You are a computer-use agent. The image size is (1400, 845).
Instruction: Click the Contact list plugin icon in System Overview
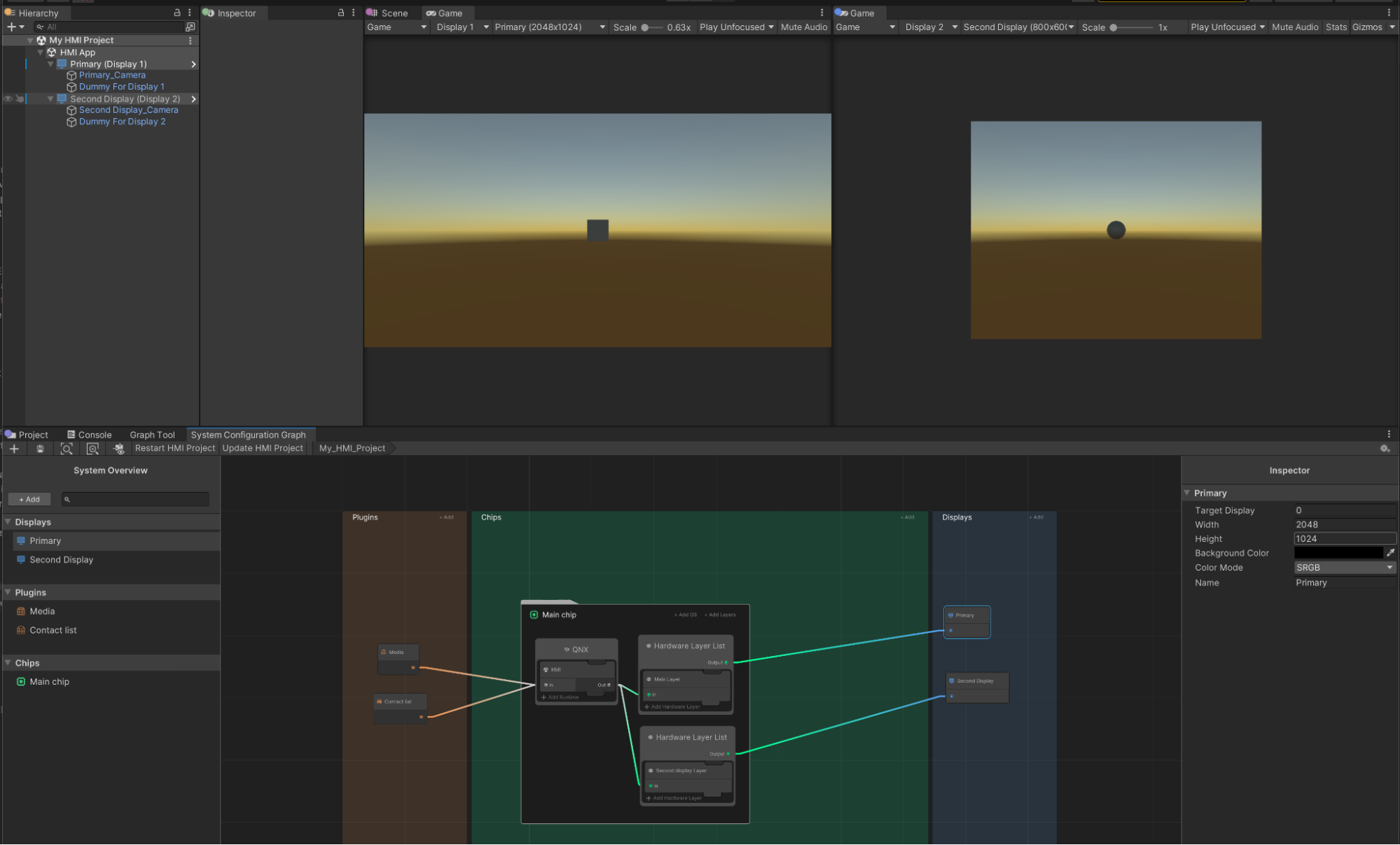coord(21,631)
